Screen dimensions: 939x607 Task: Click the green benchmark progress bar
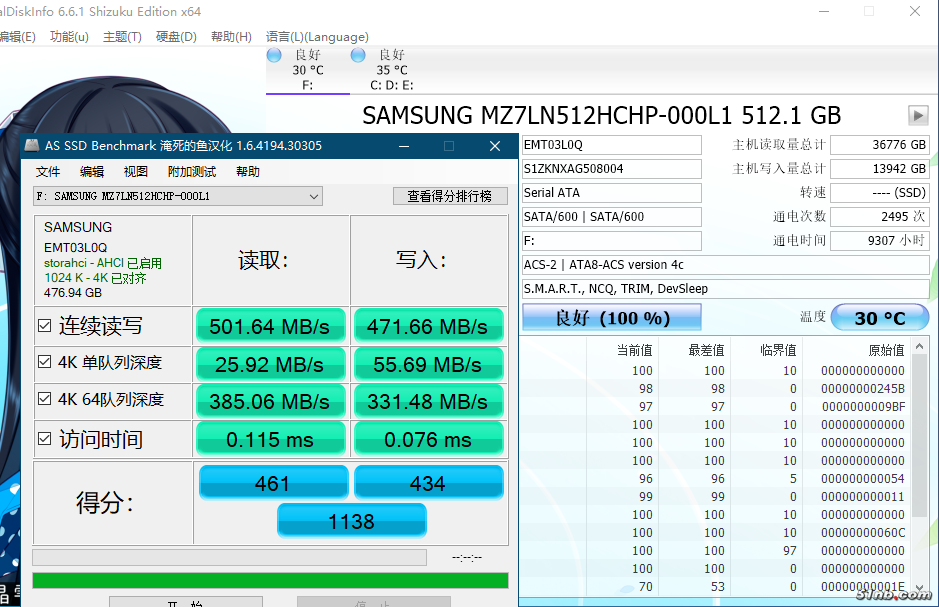[x=270, y=580]
